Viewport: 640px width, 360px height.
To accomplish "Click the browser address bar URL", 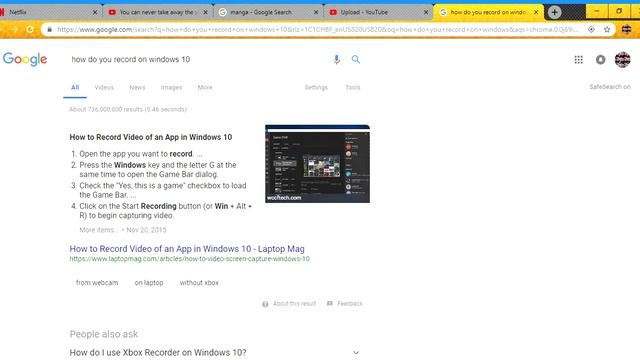I will [x=318, y=29].
